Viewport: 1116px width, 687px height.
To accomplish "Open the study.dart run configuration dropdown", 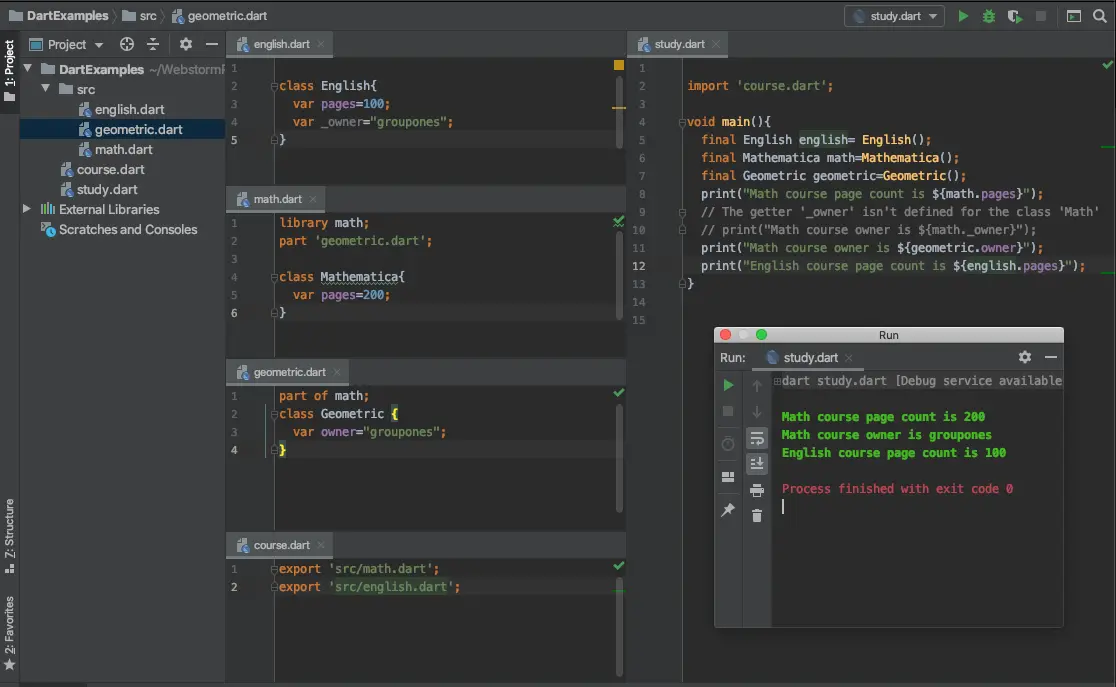I will coord(894,16).
